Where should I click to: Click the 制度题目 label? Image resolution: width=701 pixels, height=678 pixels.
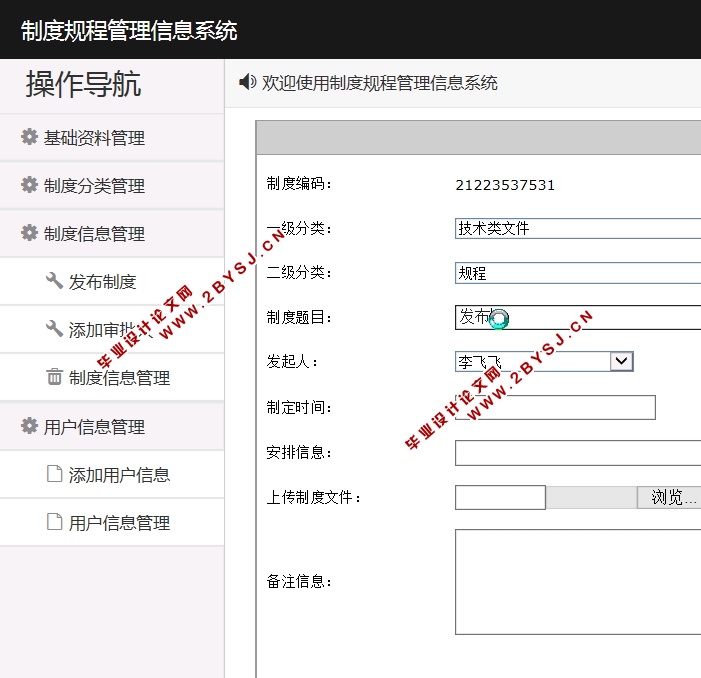point(299,317)
